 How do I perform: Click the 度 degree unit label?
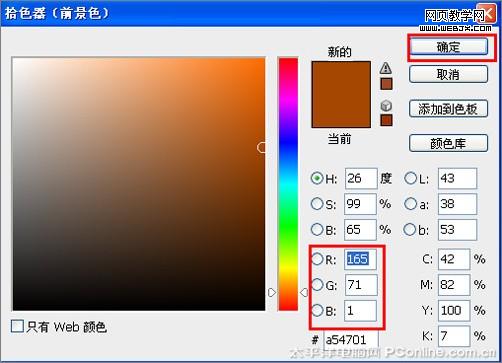[386, 179]
